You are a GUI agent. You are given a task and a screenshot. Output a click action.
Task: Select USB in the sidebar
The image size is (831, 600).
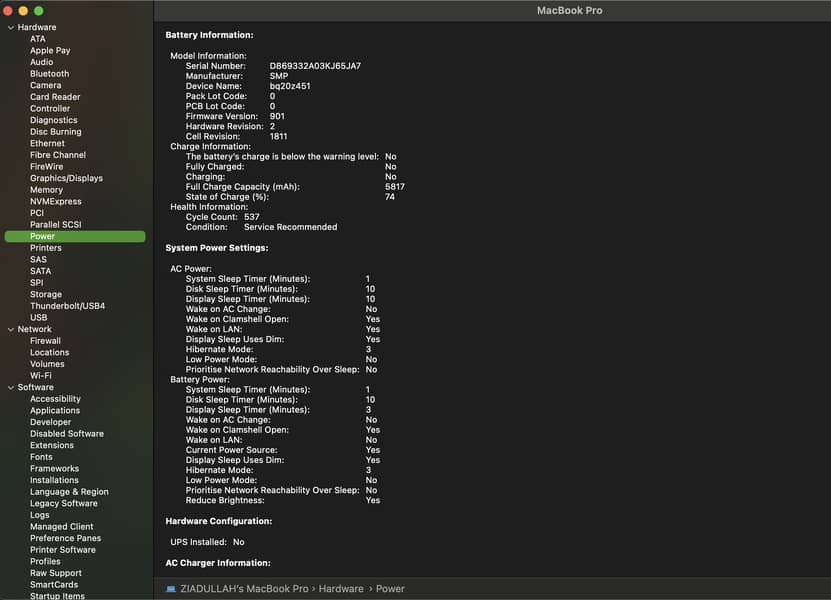point(38,319)
